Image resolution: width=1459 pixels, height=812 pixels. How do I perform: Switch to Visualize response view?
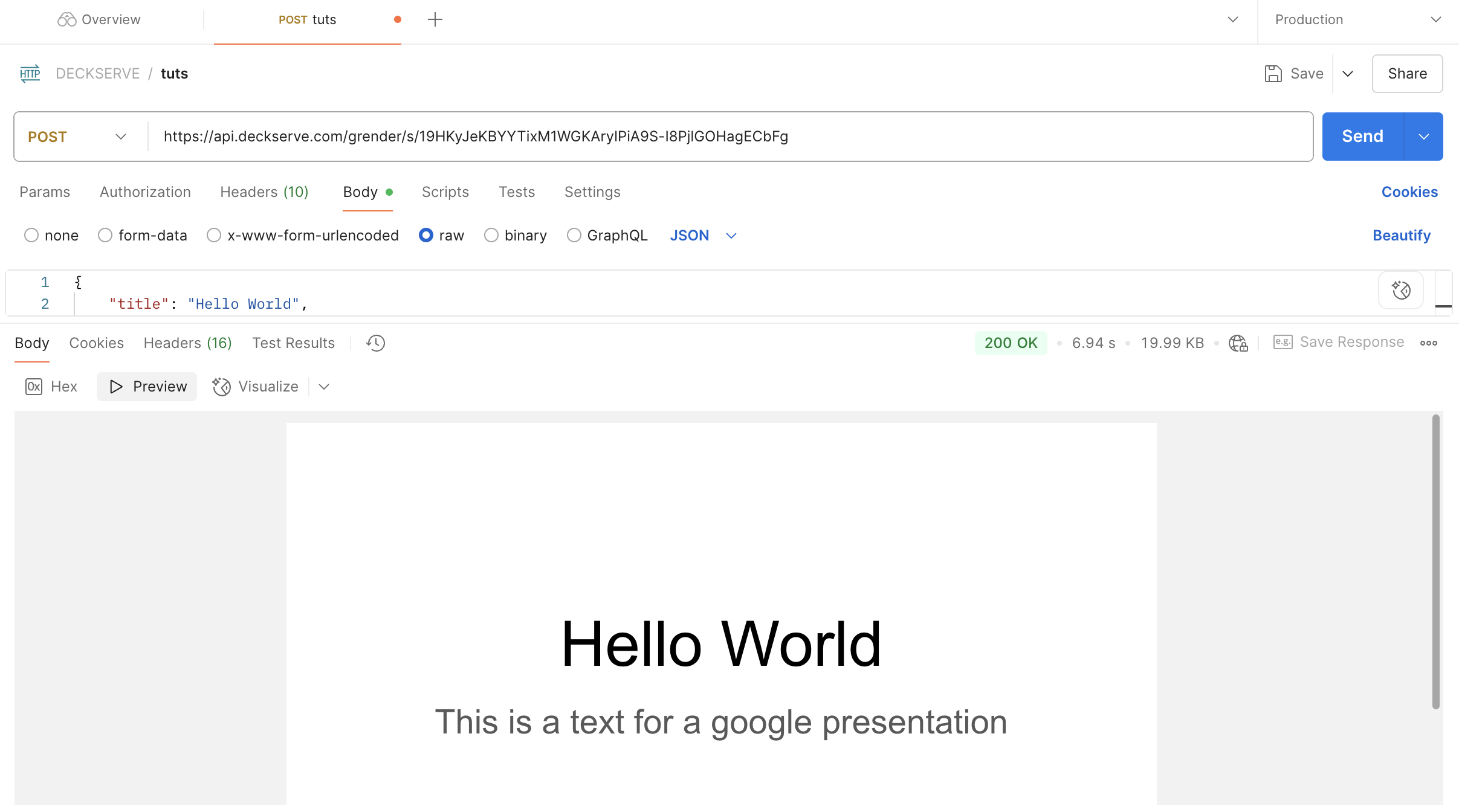(x=255, y=387)
